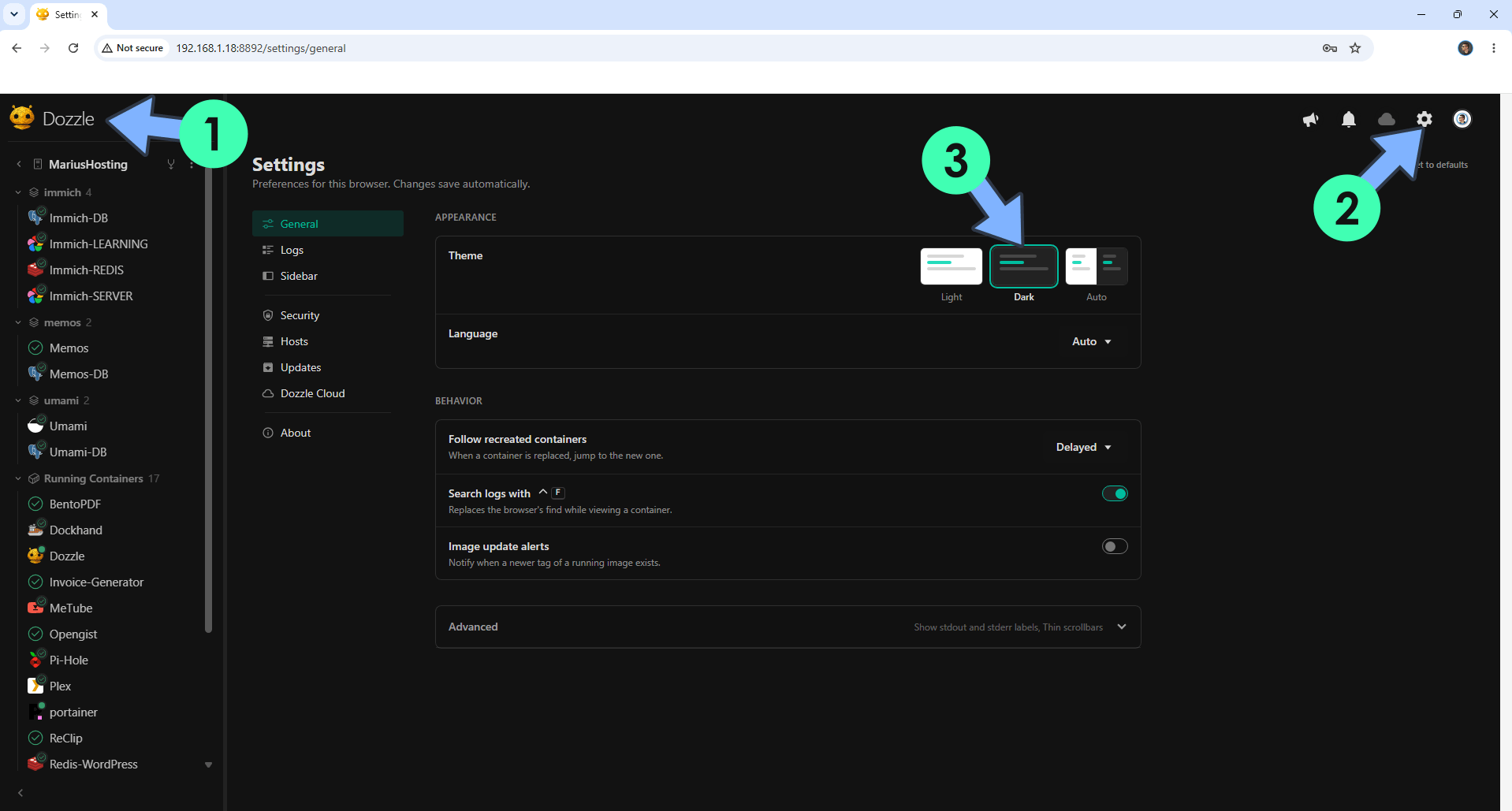The image size is (1512, 811).
Task: Reload the browser page
Action: (x=73, y=48)
